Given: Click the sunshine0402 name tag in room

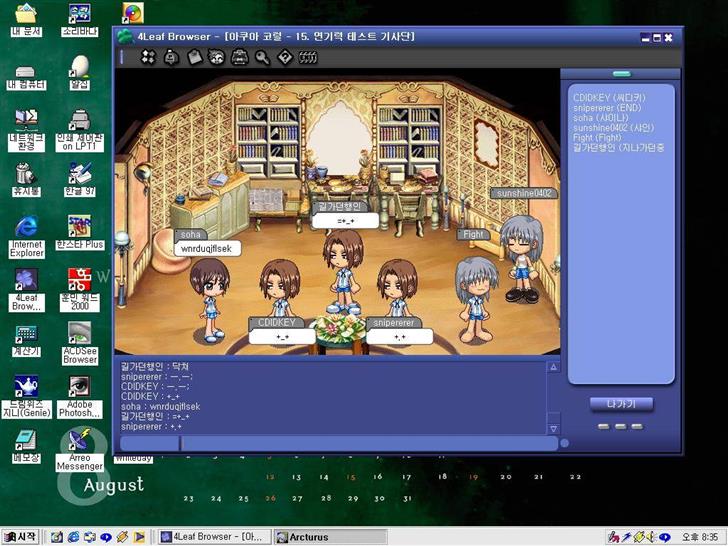Looking at the screenshot, I should pyautogui.click(x=524, y=193).
